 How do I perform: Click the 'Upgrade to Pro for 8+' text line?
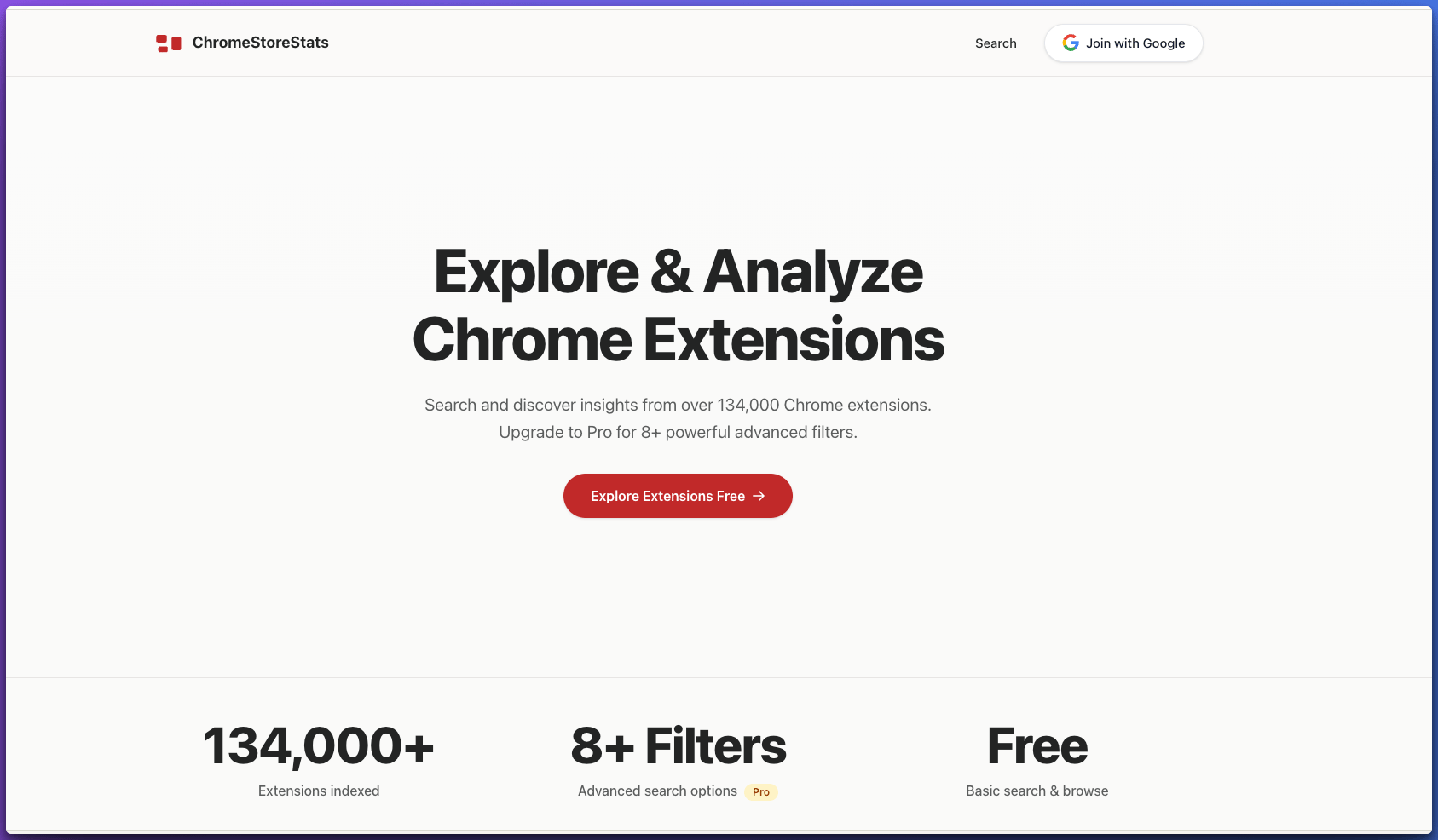(678, 433)
